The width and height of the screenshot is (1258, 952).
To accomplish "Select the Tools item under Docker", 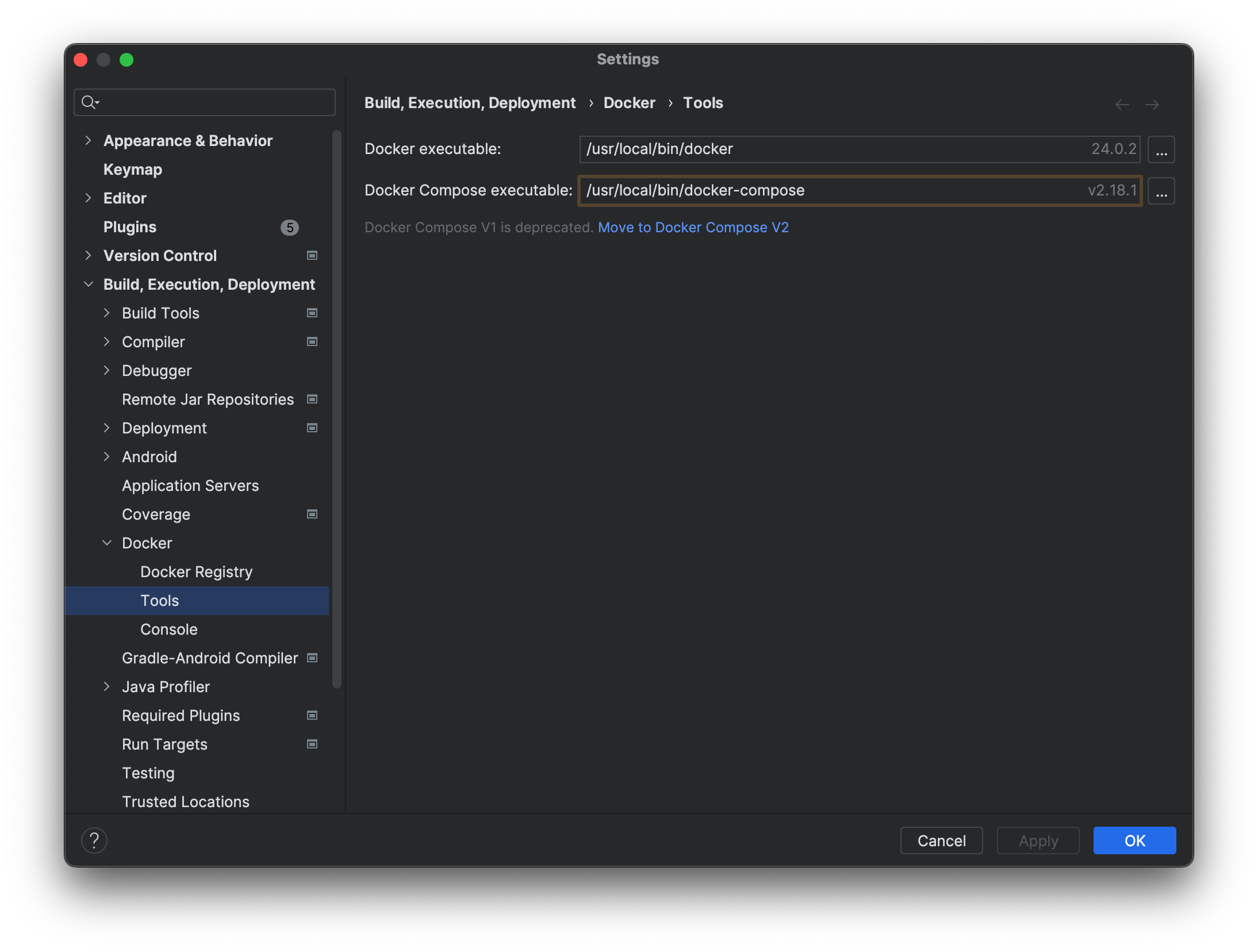I will (197, 601).
